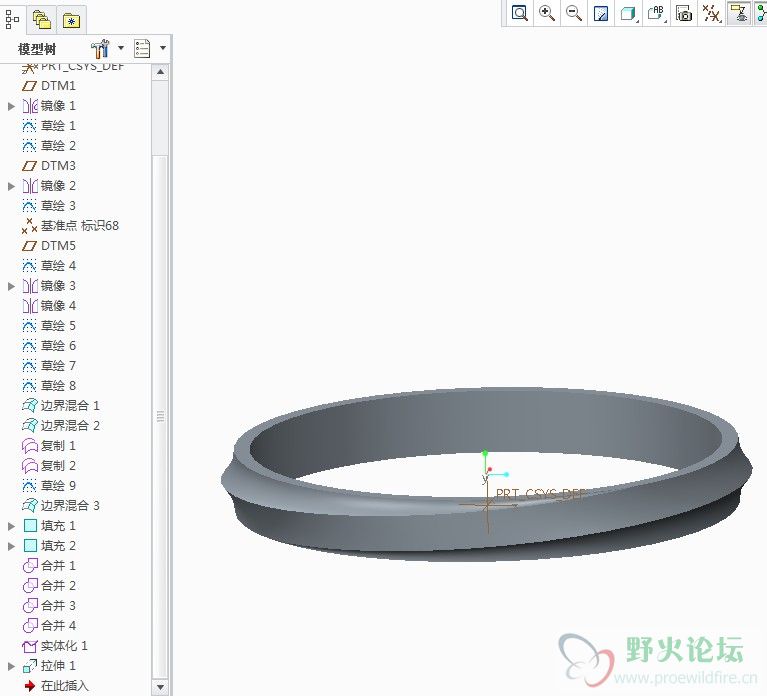Open model tree settings hammer icon
This screenshot has width=767, height=696.
pos(100,48)
